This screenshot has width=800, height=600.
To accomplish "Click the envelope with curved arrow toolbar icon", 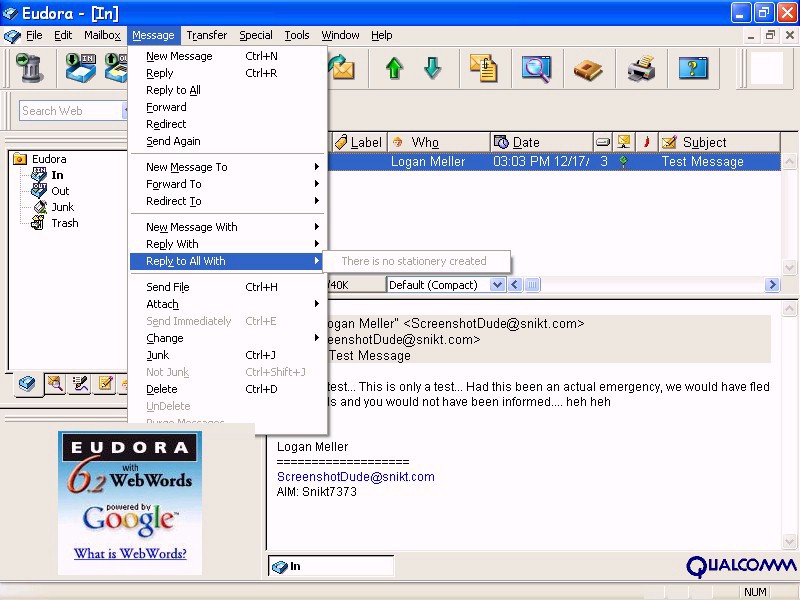I will click(x=342, y=68).
